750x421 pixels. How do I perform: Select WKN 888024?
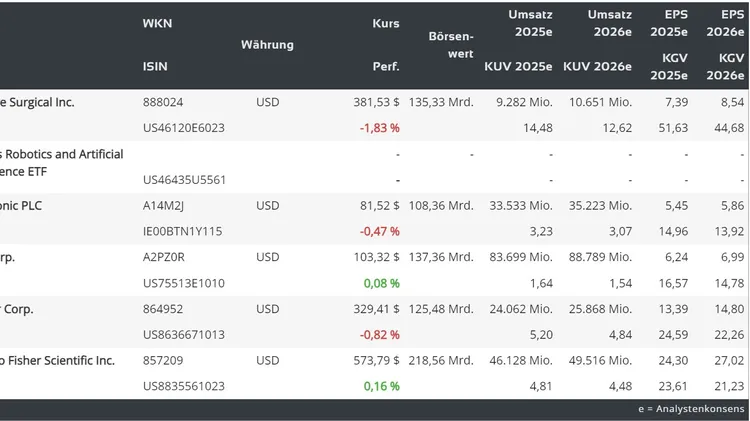tap(163, 102)
